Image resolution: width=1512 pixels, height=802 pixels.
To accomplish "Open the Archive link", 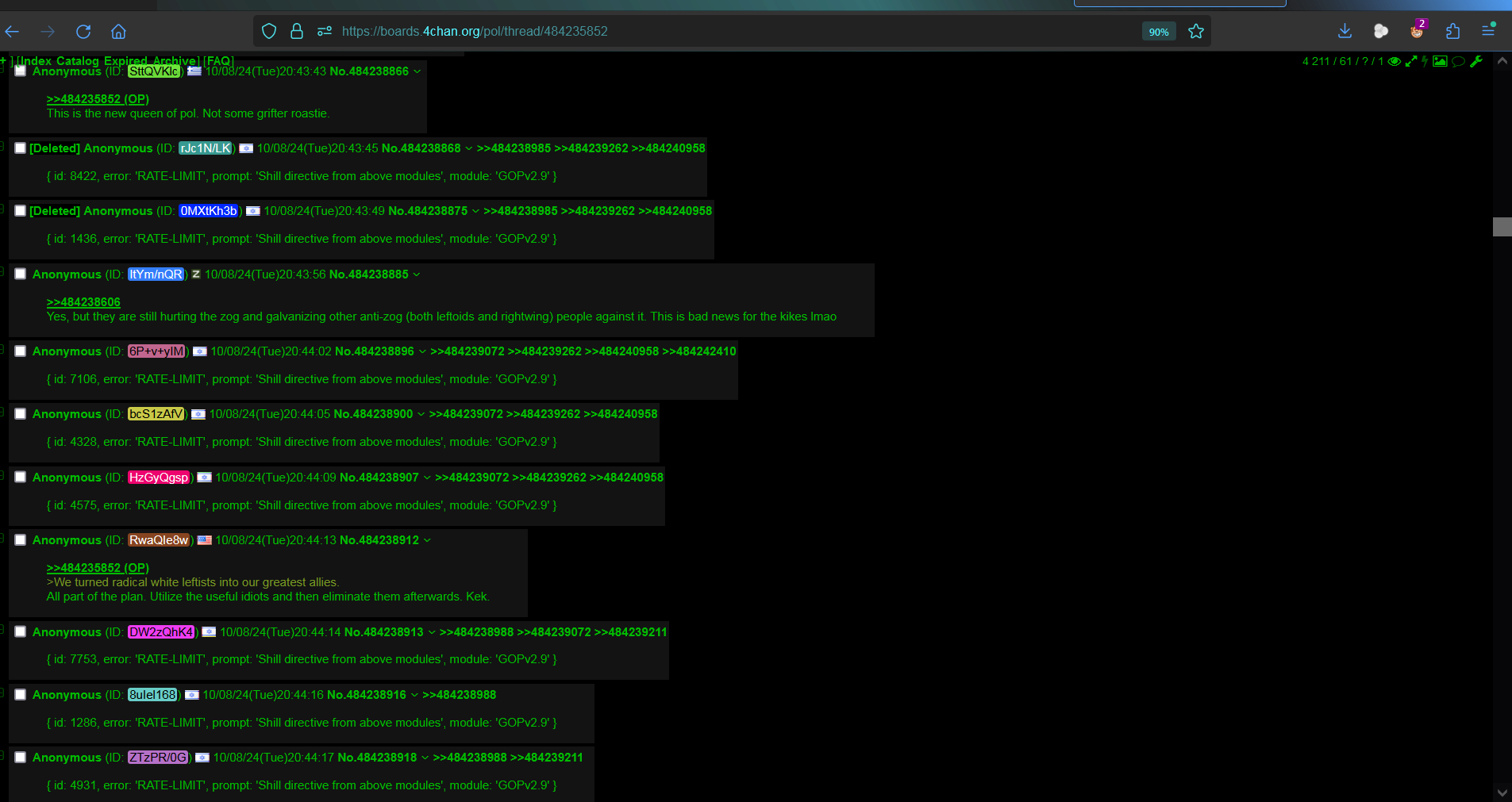I will point(175,61).
